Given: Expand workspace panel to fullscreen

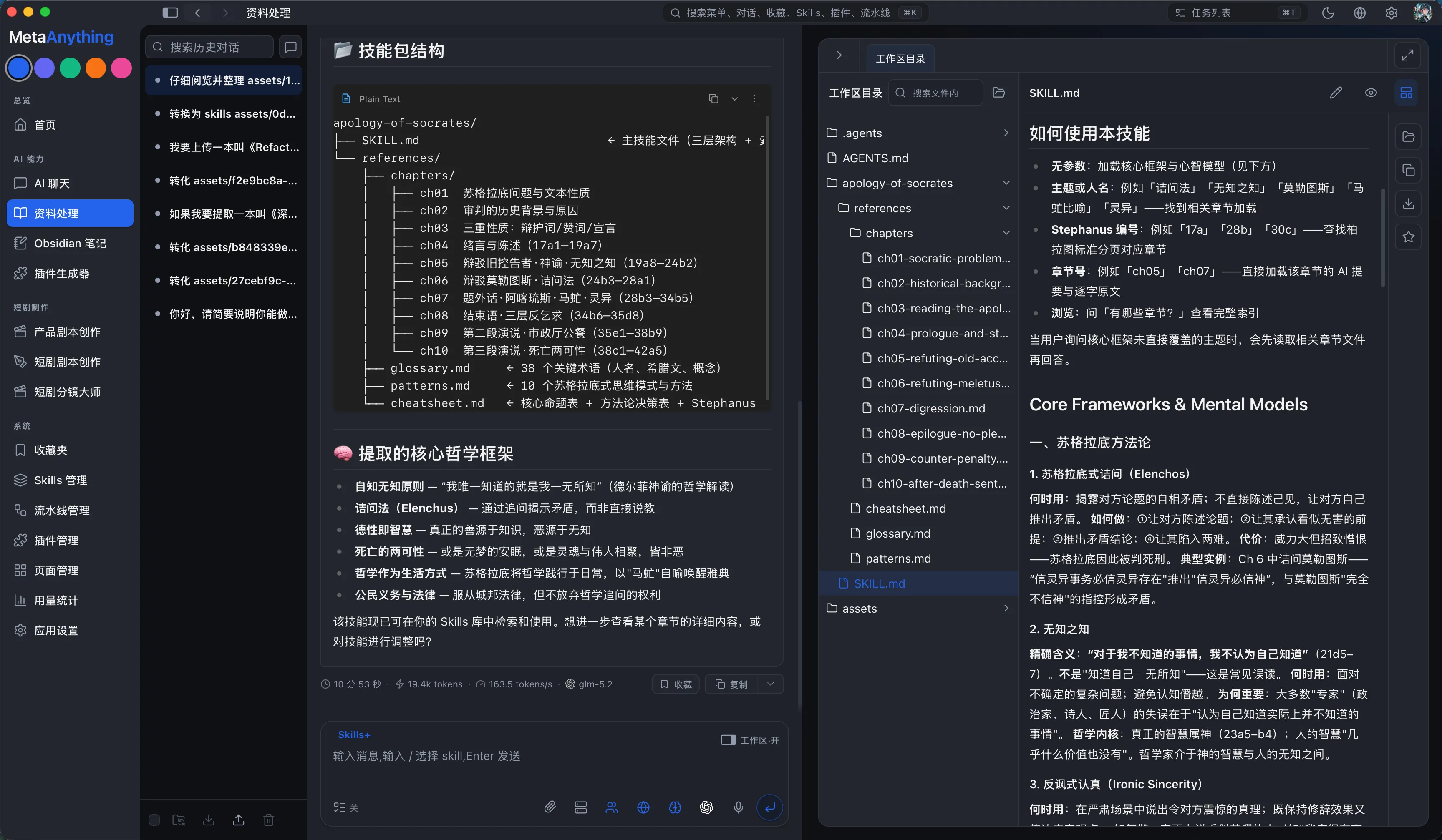Looking at the screenshot, I should click(x=1408, y=55).
